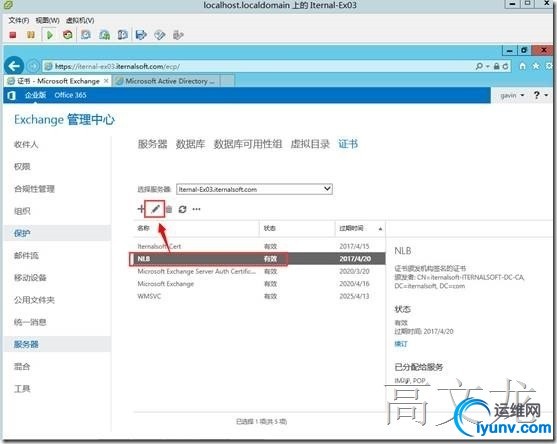Image resolution: width=557 pixels, height=444 pixels.
Task: Go to 混合 in sidebar
Action: click(22, 367)
